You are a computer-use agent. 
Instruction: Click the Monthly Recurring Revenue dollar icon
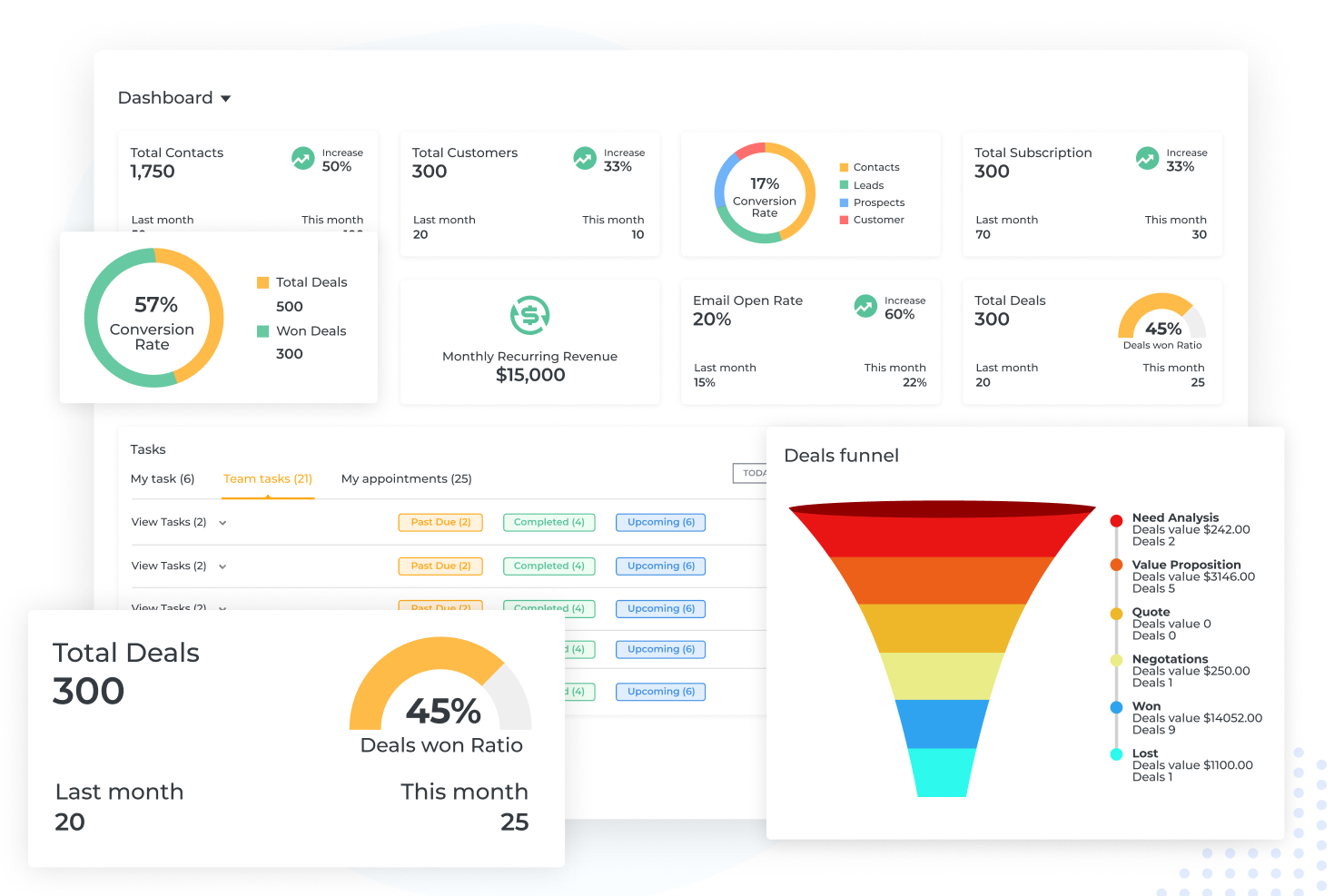click(x=529, y=315)
